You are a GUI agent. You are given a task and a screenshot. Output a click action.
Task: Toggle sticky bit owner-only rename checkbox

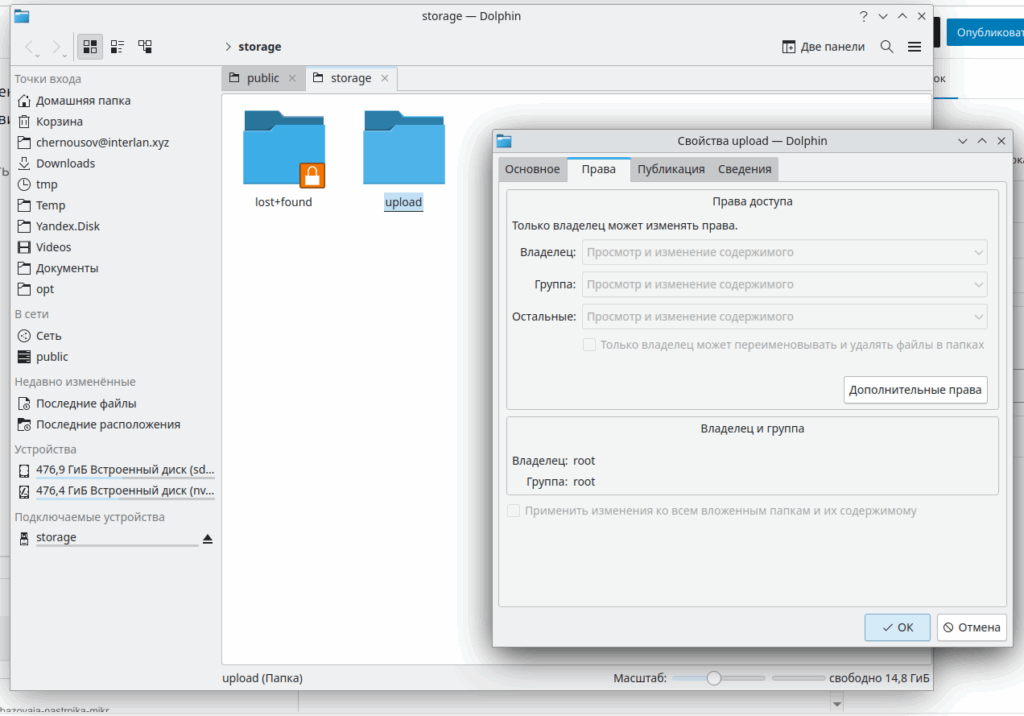590,345
